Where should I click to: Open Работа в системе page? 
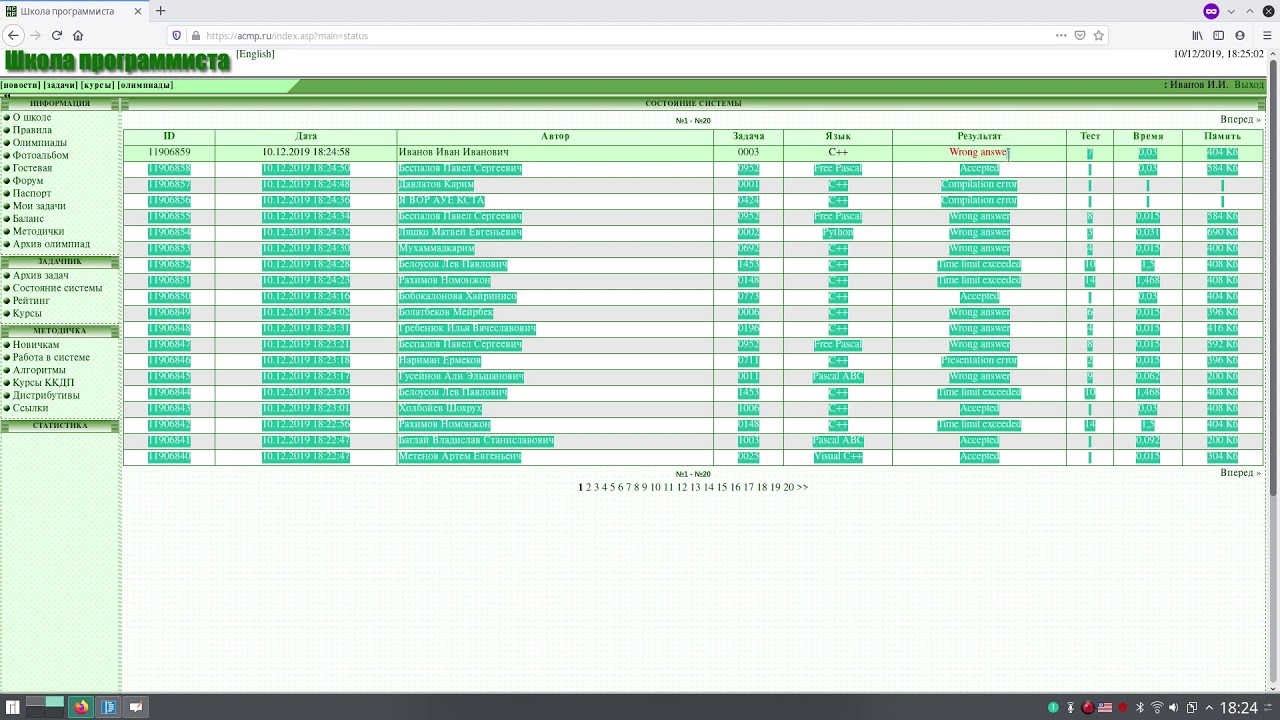(51, 357)
